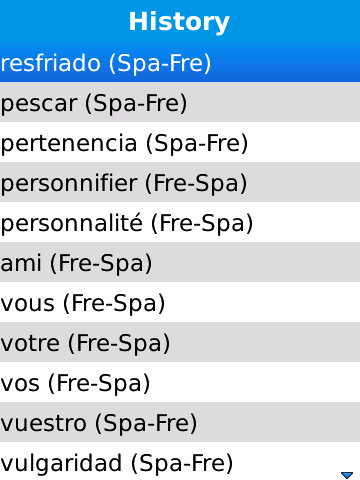Click the word "pescar" text

pyautogui.click(x=39, y=105)
